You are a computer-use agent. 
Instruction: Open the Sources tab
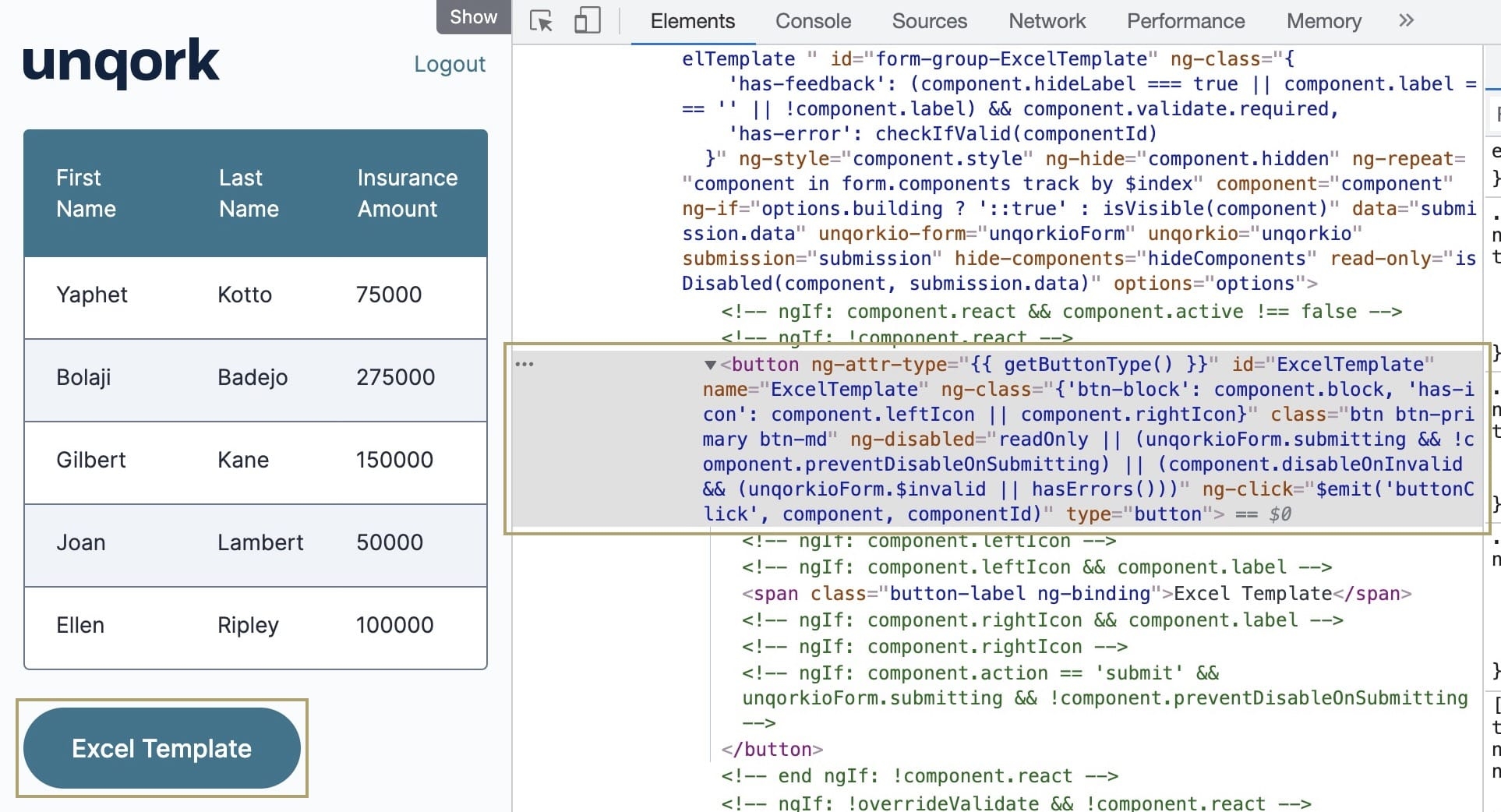pos(929,21)
